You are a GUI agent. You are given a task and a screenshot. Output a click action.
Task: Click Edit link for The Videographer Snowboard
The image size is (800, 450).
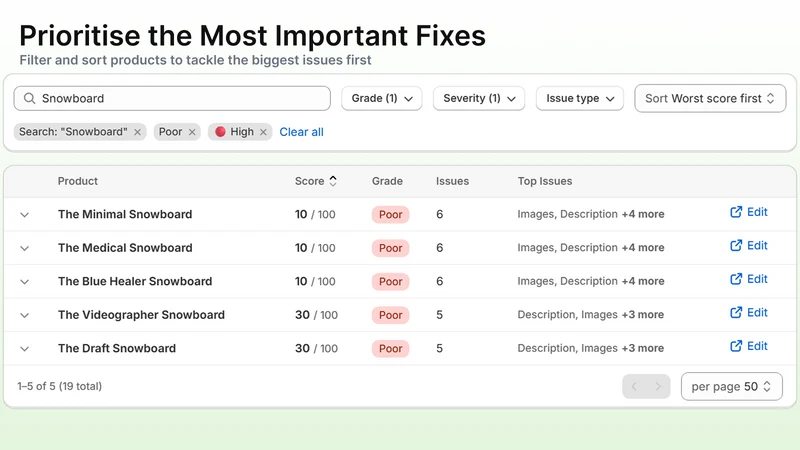point(757,313)
